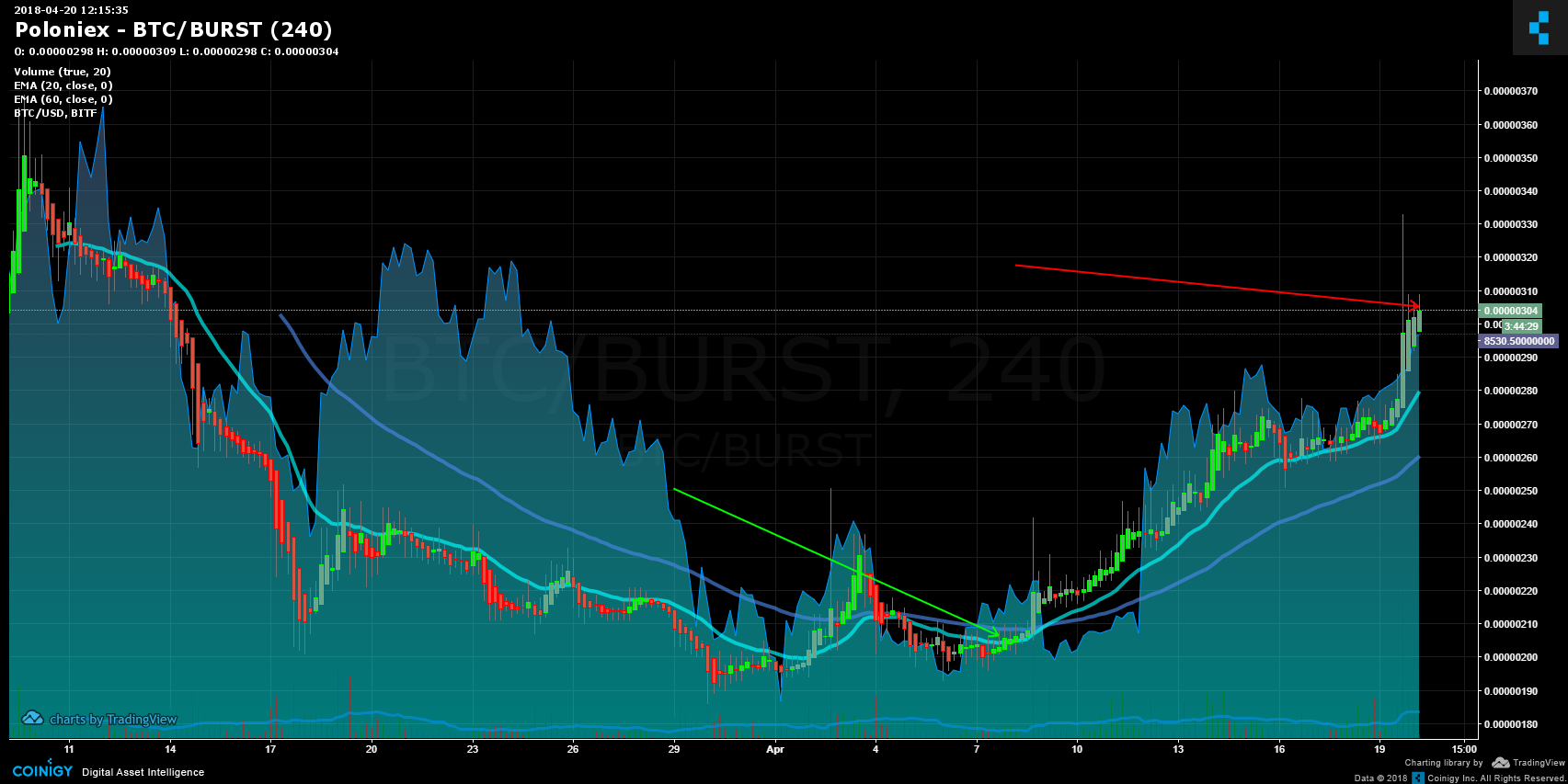Image resolution: width=1568 pixels, height=784 pixels.
Task: Click the '11' date label on time axis
Action: [x=69, y=749]
